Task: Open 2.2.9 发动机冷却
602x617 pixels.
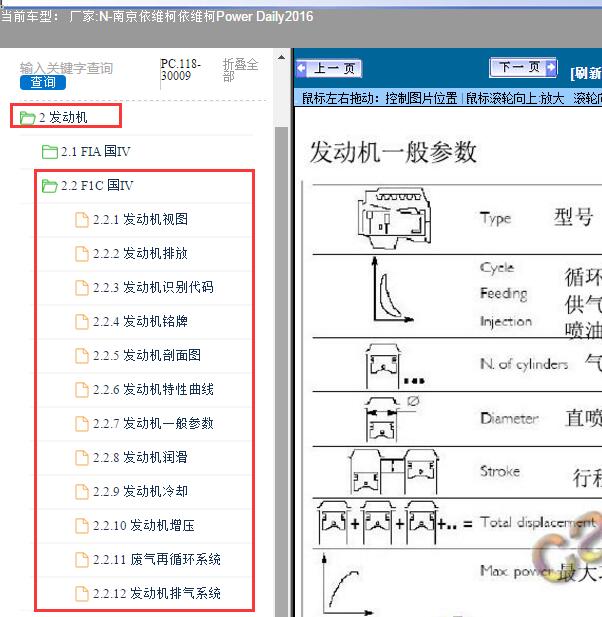Action: 140,491
